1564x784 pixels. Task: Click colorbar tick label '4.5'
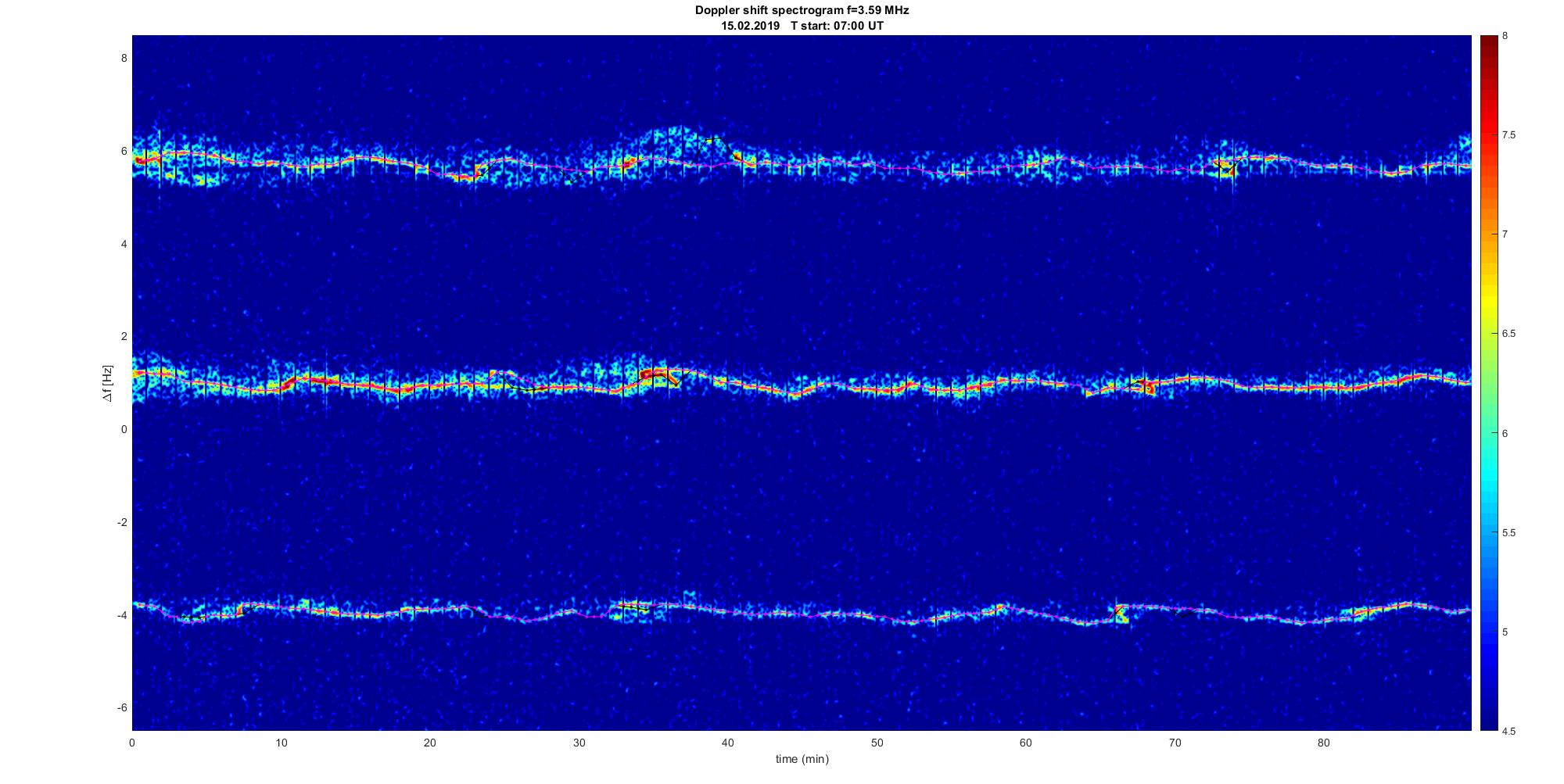tap(1508, 732)
